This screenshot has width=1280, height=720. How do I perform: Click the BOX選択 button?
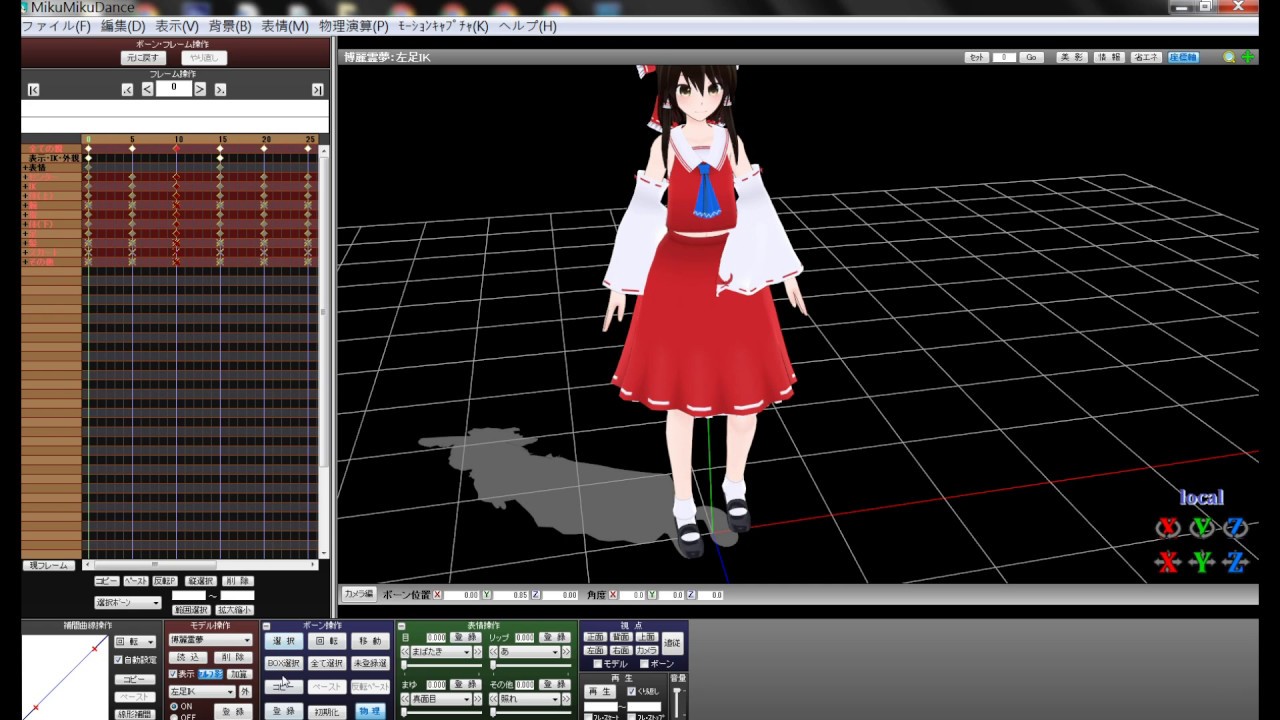pyautogui.click(x=283, y=663)
